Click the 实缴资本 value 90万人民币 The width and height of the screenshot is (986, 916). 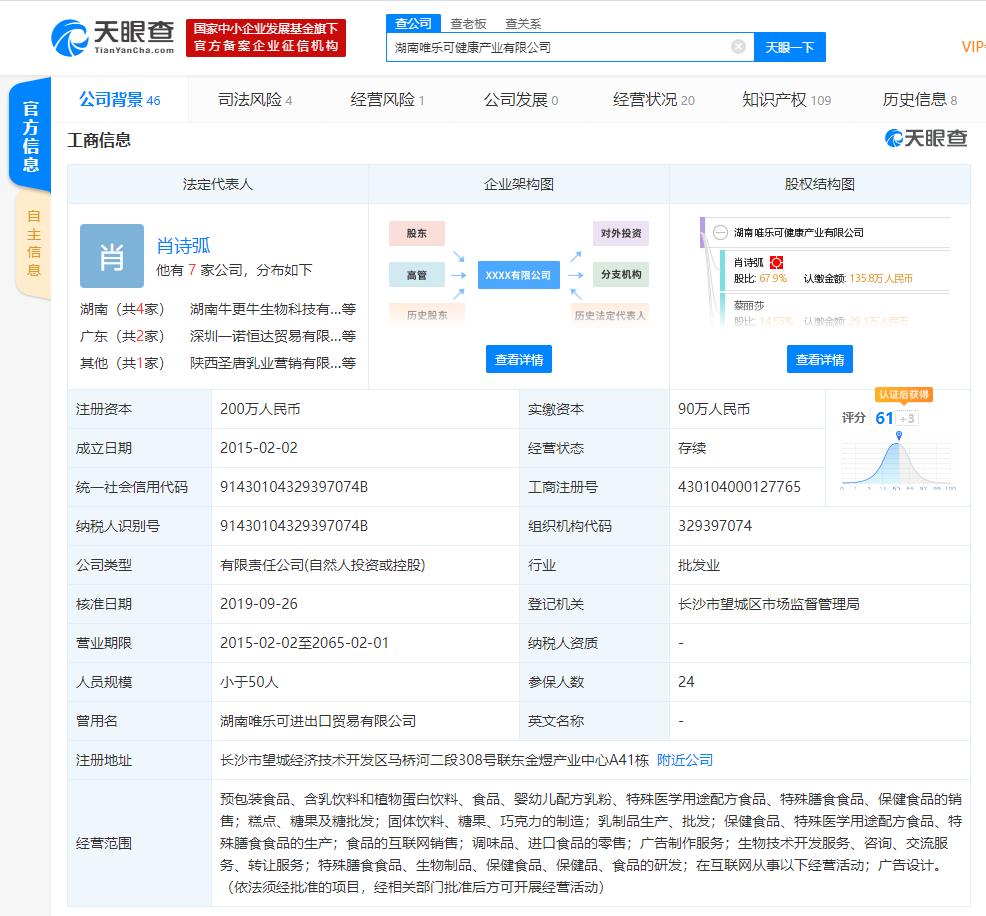click(714, 409)
